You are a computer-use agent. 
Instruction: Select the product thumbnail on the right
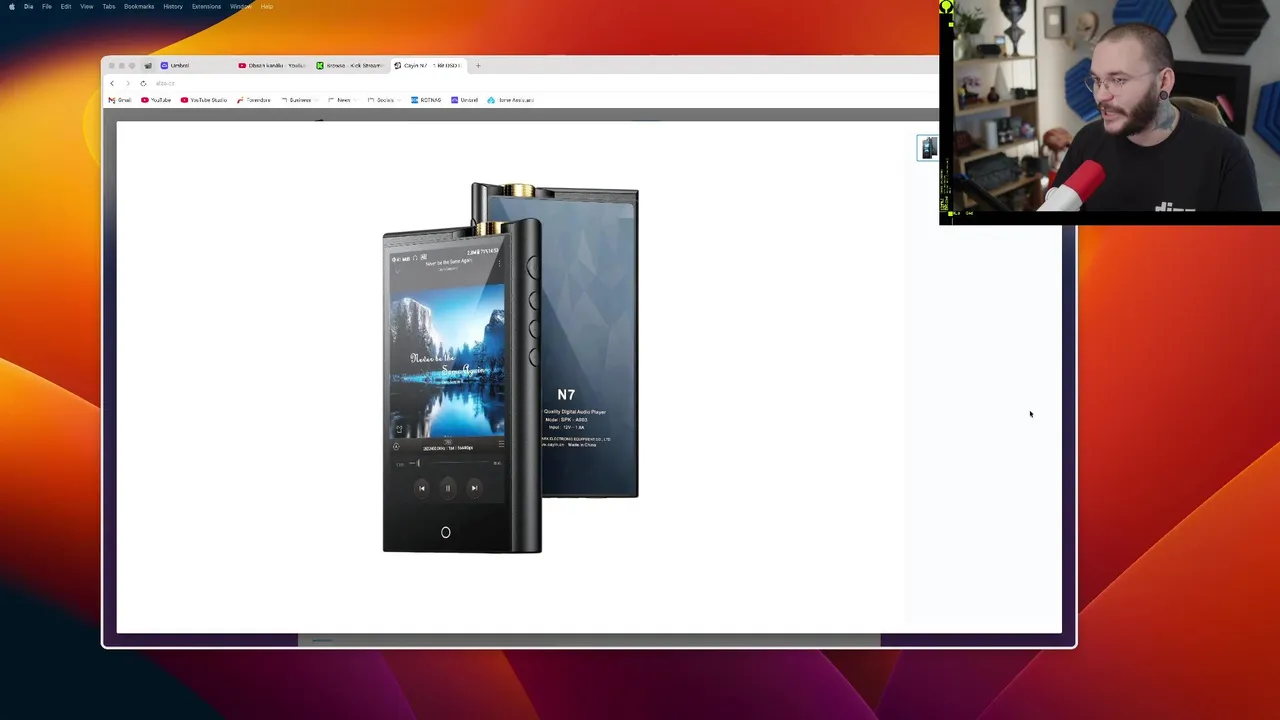[x=928, y=148]
